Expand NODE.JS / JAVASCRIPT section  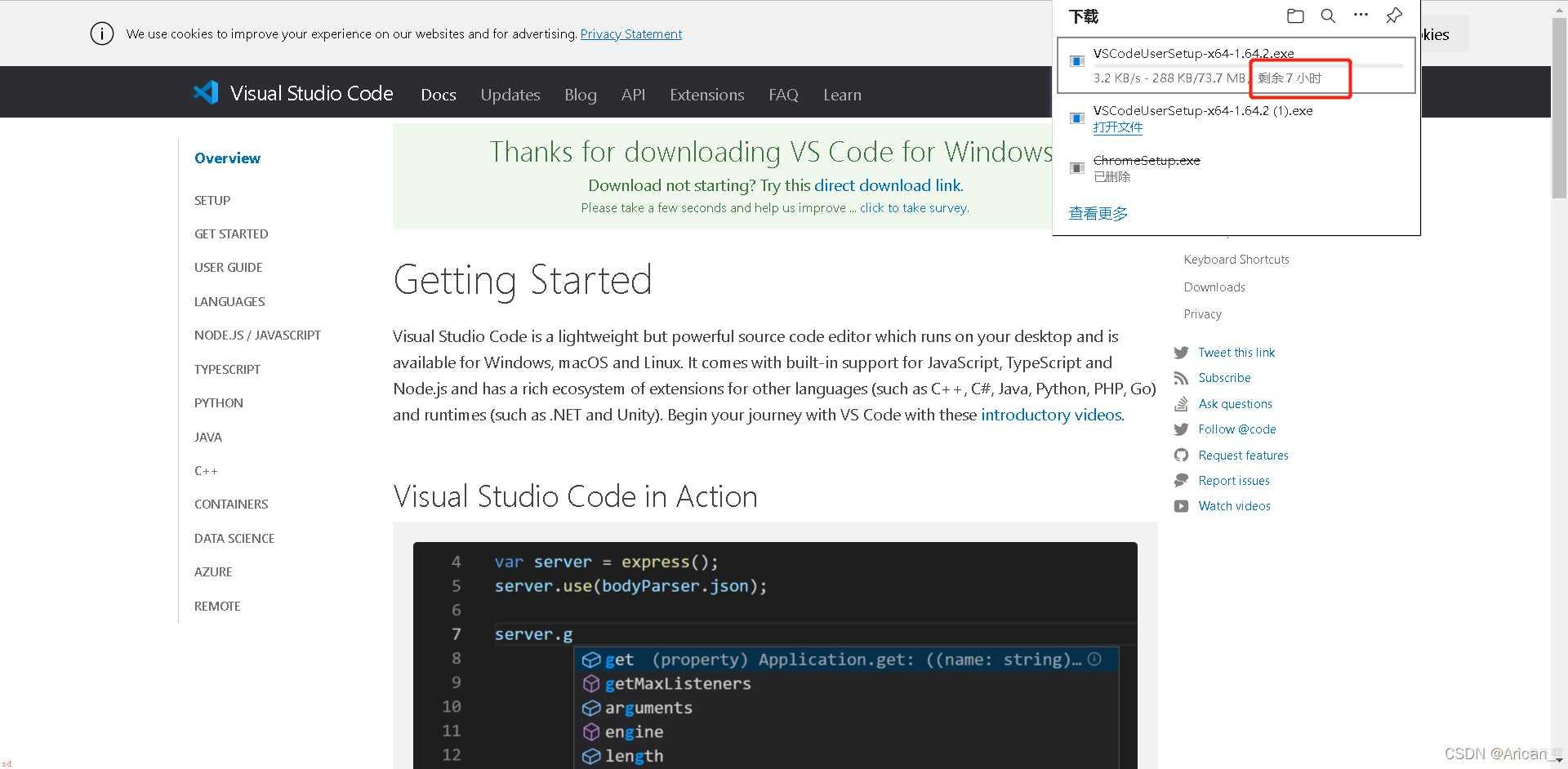tap(257, 335)
